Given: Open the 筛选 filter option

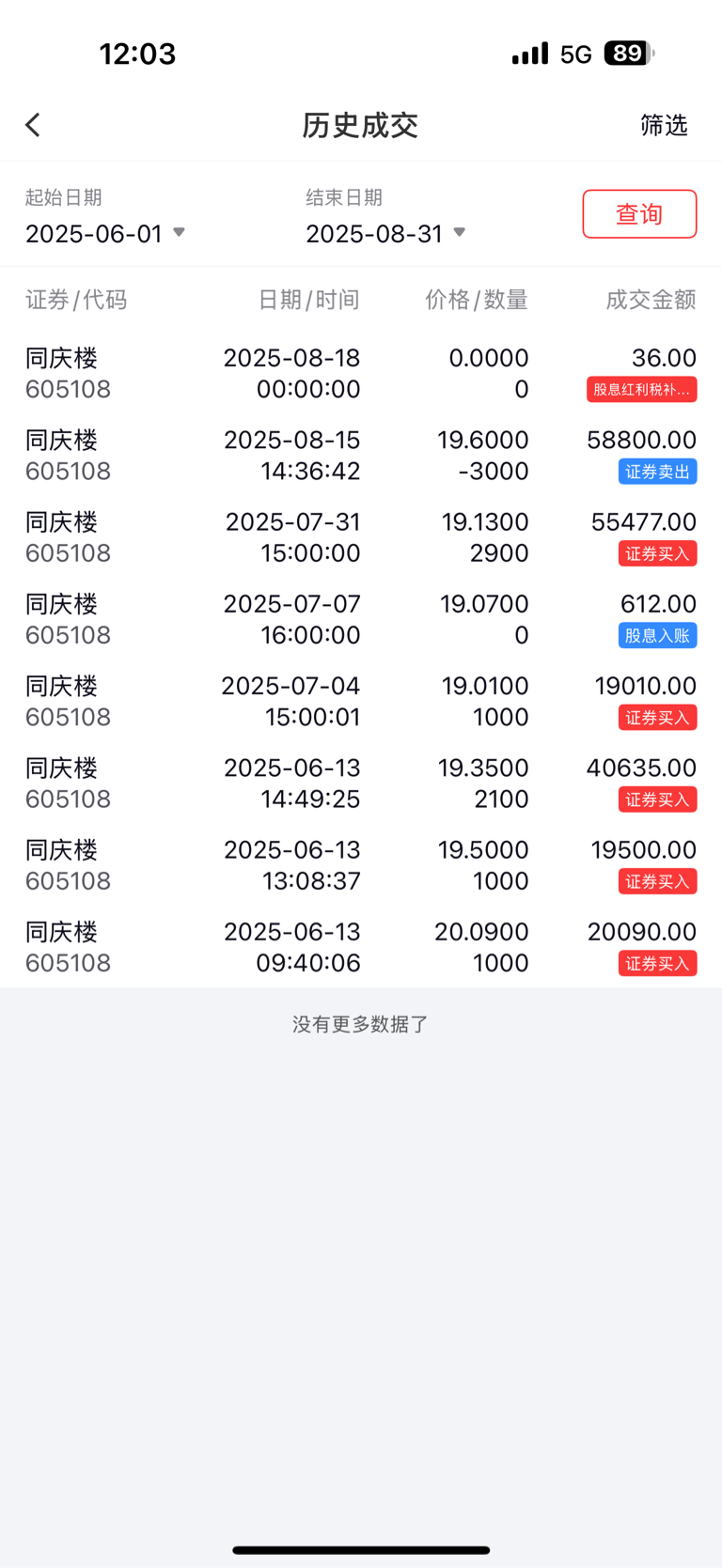Looking at the screenshot, I should point(664,125).
